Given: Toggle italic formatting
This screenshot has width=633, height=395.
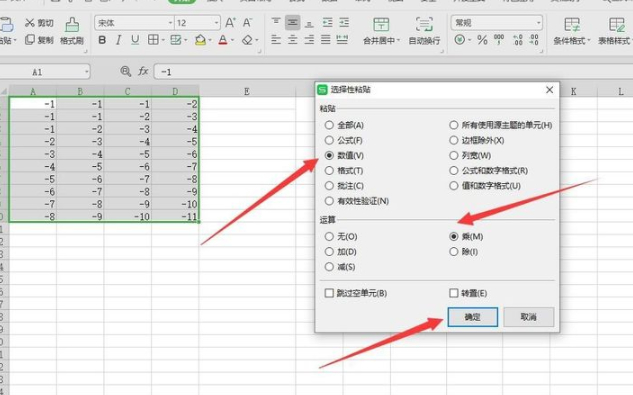Looking at the screenshot, I should coord(118,40).
